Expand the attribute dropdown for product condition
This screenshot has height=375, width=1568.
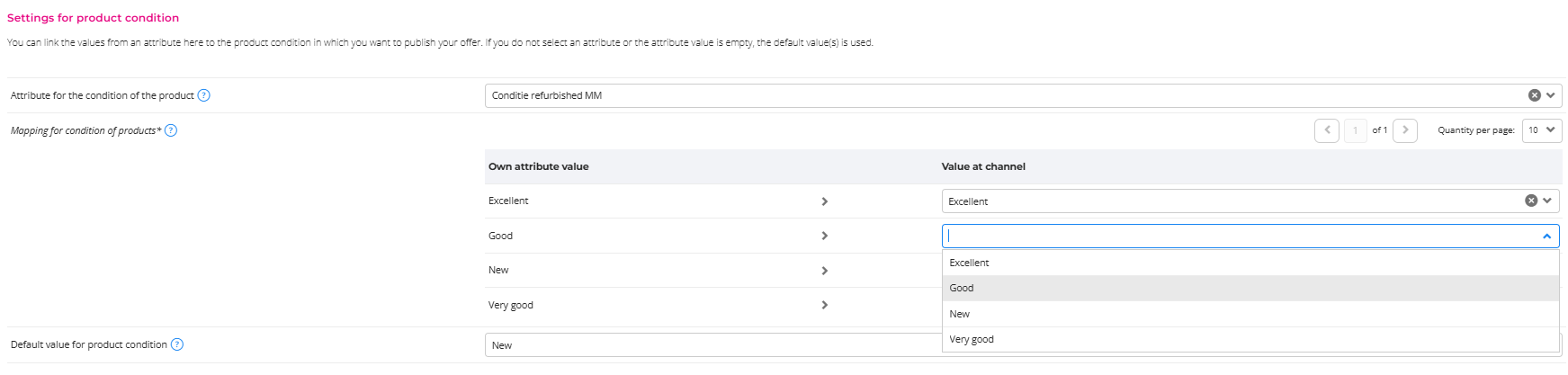click(x=1551, y=95)
